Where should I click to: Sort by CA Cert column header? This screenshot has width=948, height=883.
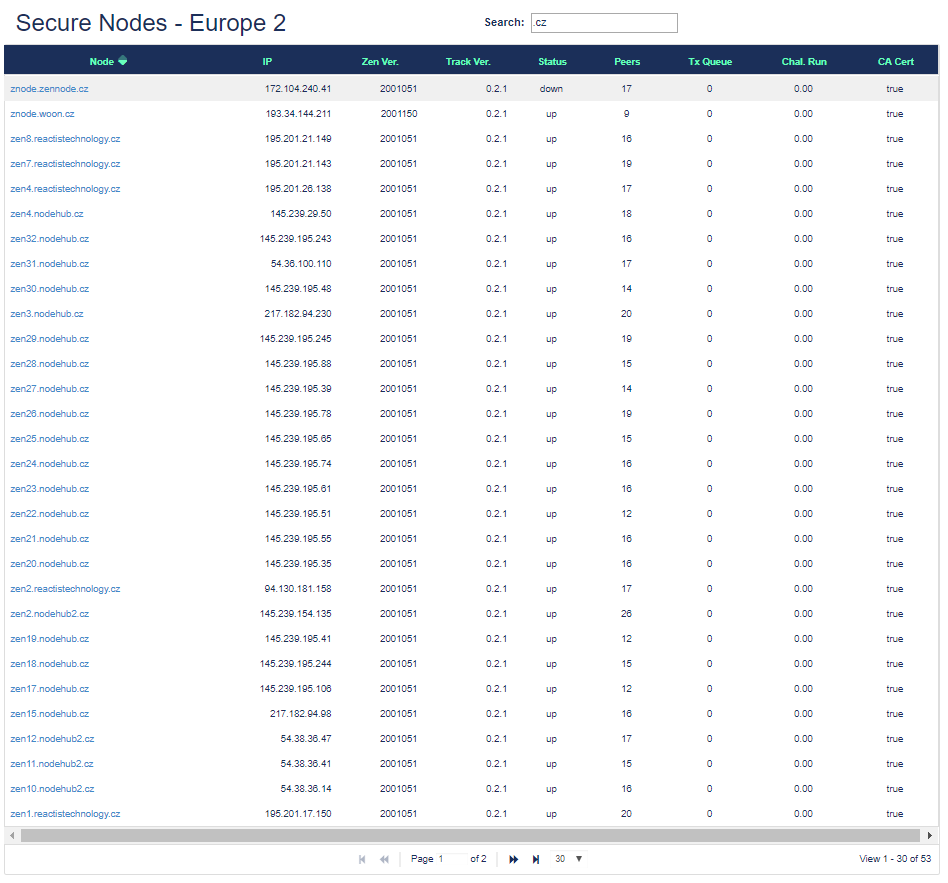[x=895, y=62]
